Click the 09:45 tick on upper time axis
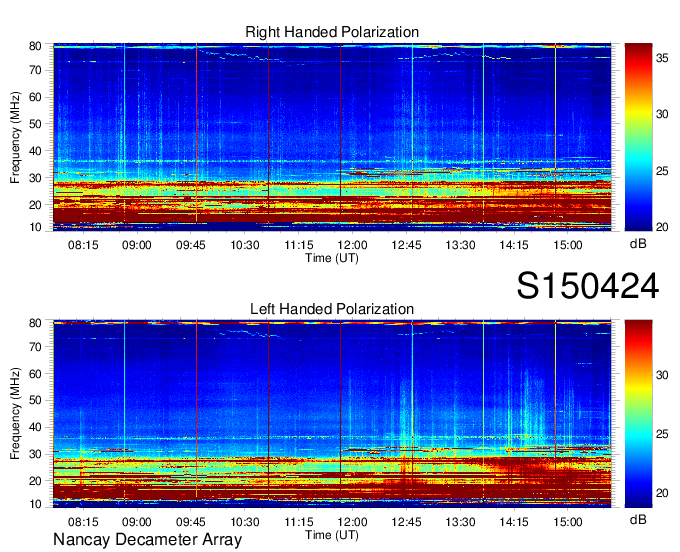Screen dimensions: 680x552 pyautogui.click(x=190, y=245)
